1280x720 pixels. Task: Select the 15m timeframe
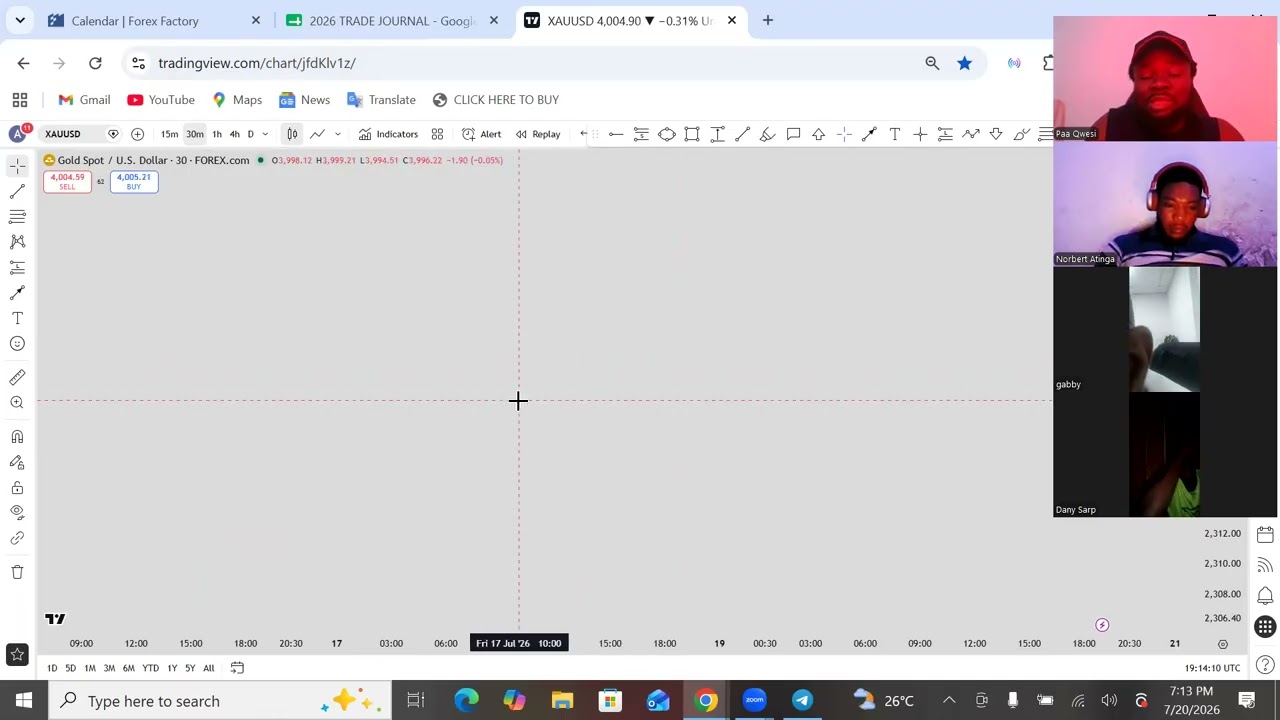coord(169,134)
